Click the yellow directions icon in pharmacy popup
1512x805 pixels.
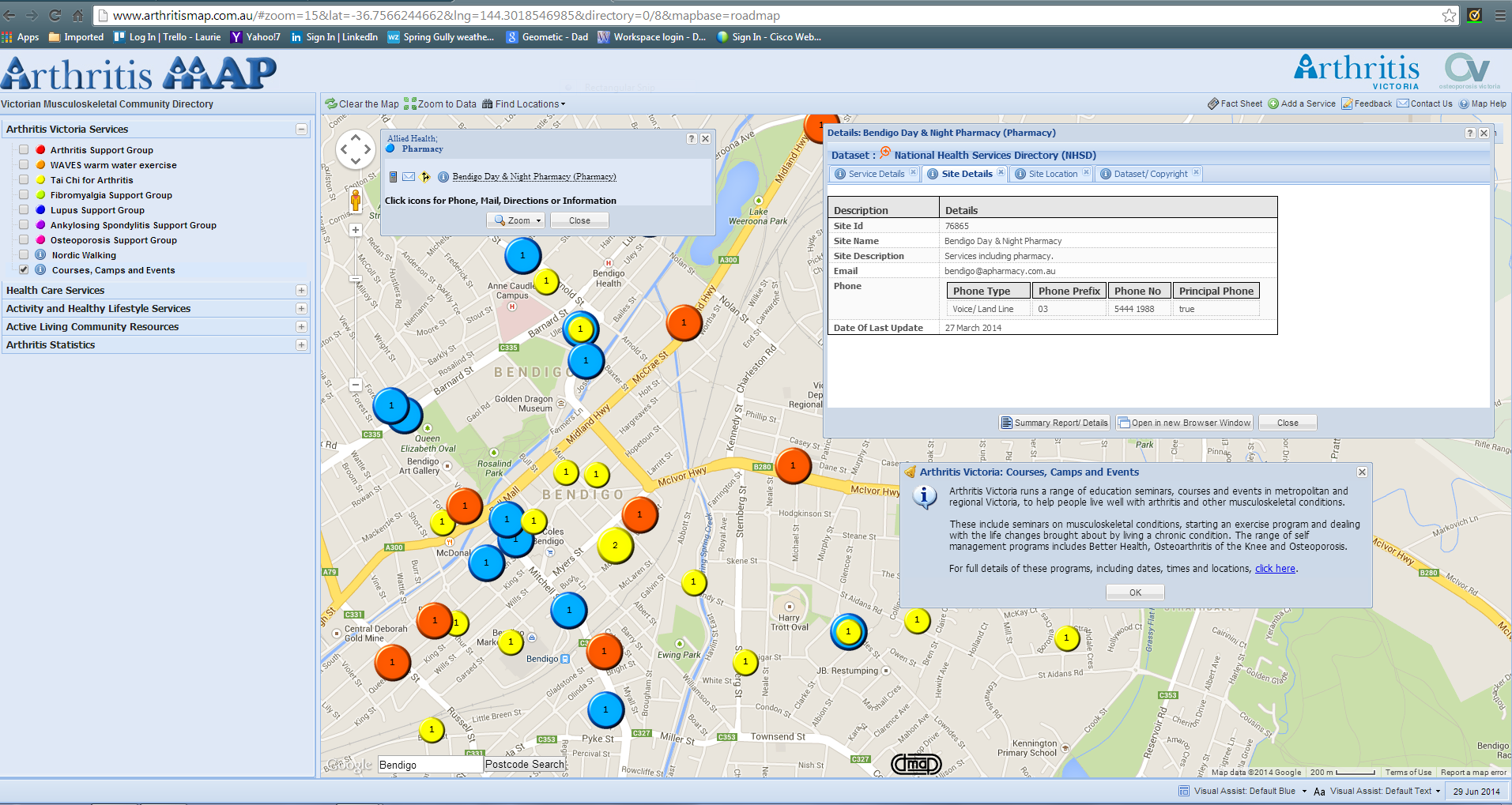[x=425, y=177]
